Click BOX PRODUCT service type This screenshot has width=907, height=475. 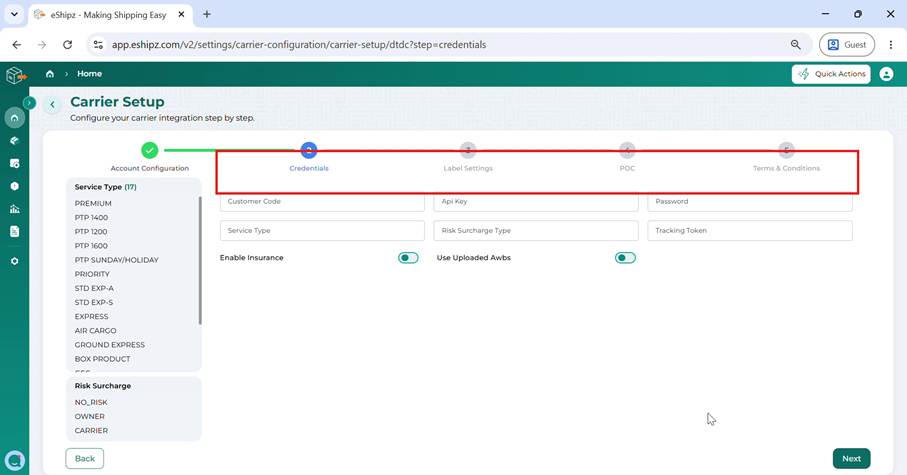[x=102, y=359]
